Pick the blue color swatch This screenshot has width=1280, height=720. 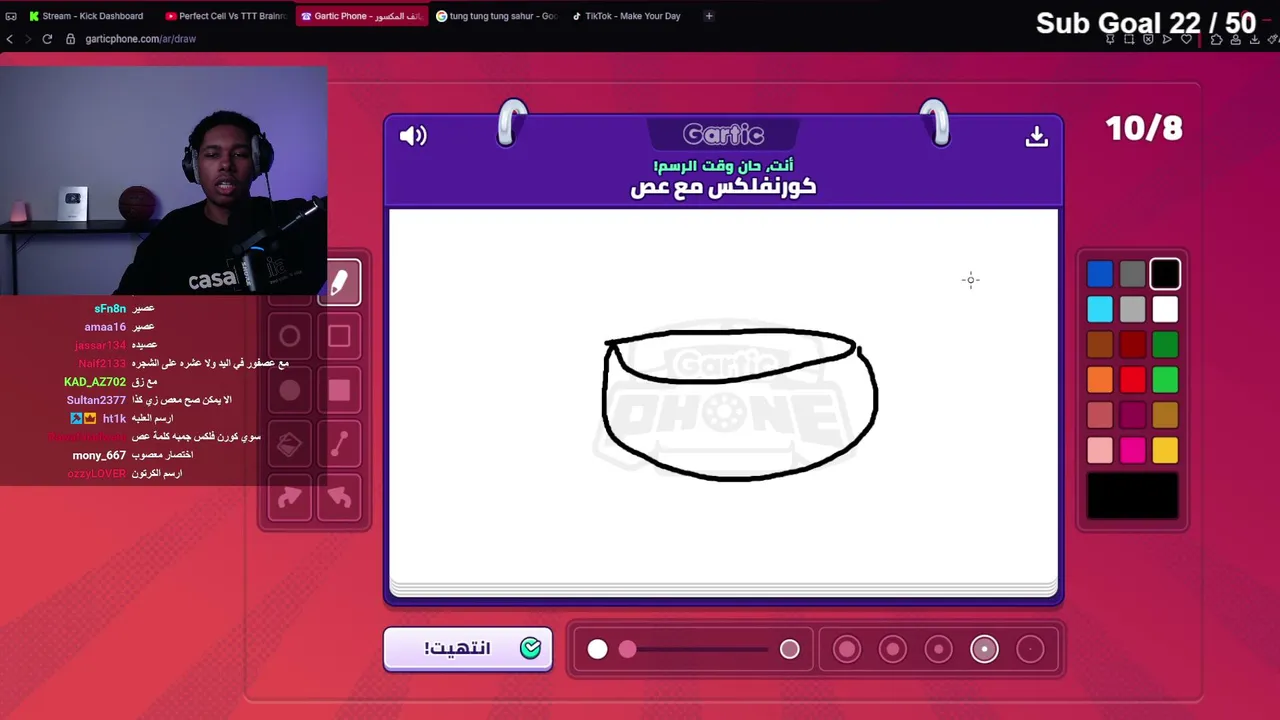coord(1100,274)
